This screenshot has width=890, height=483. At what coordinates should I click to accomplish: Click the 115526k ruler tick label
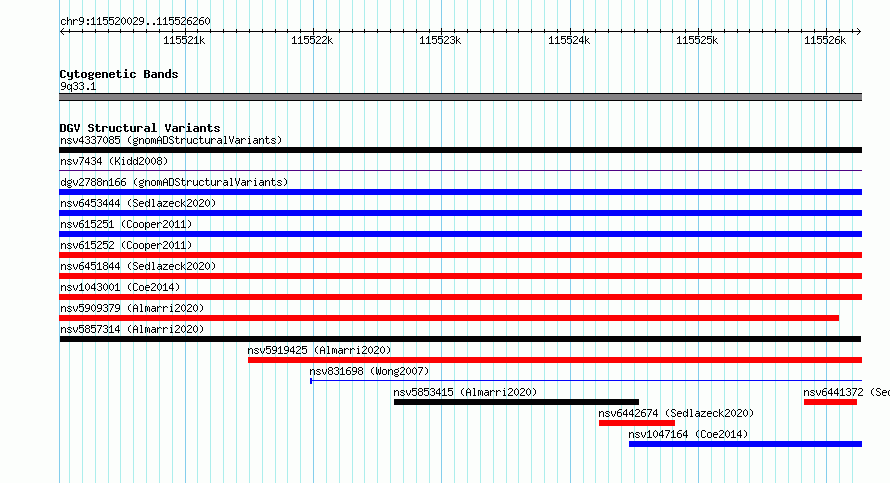(x=825, y=40)
